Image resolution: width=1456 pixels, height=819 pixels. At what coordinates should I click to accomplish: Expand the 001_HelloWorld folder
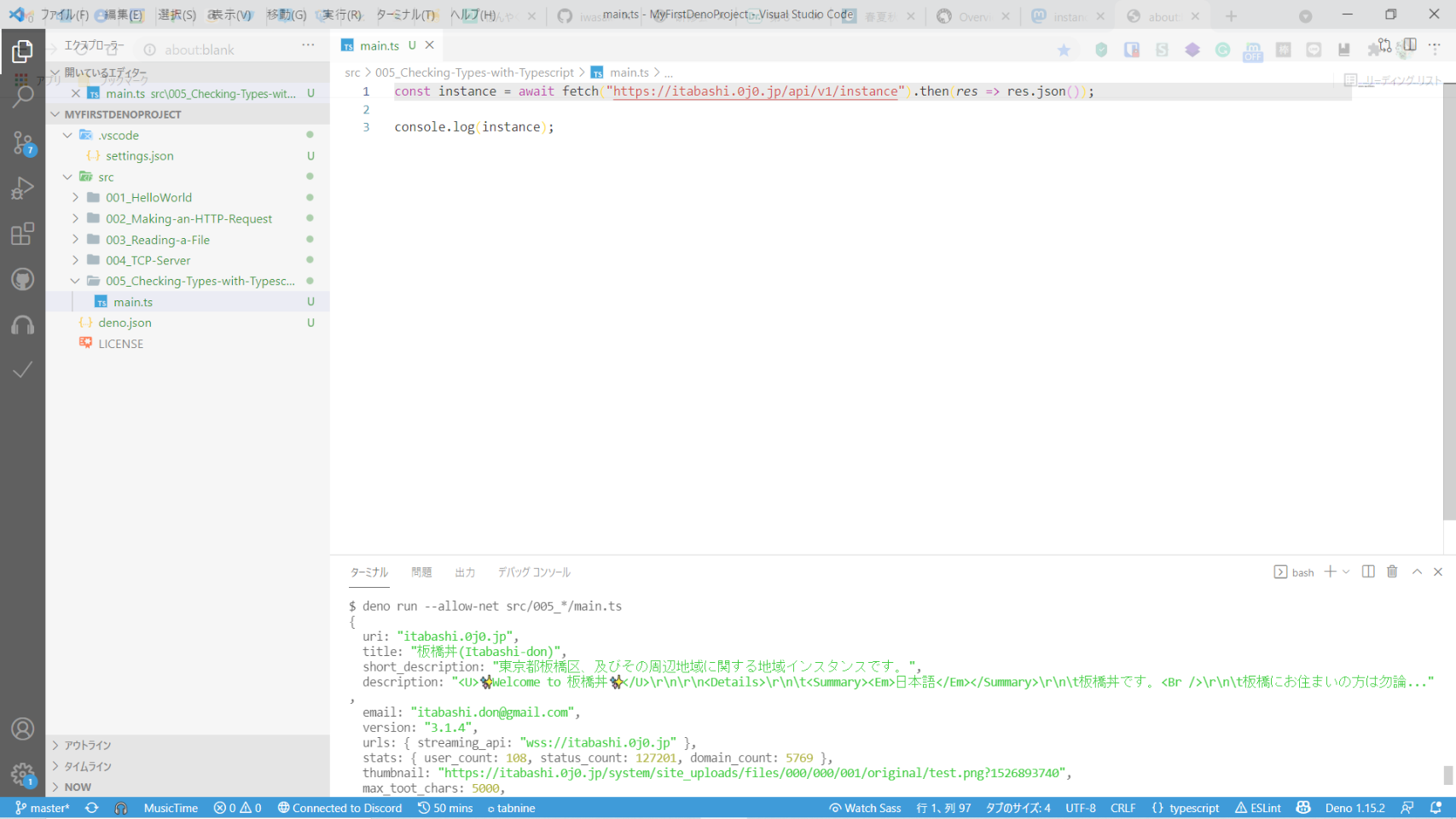[148, 197]
